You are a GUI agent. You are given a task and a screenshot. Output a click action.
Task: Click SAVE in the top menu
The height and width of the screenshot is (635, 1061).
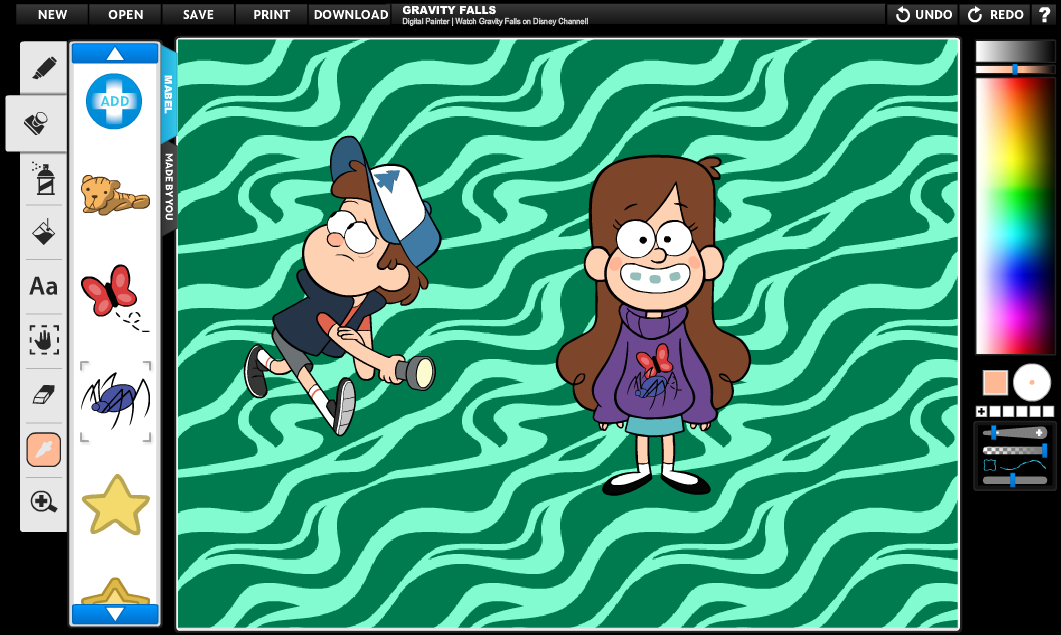tap(198, 14)
